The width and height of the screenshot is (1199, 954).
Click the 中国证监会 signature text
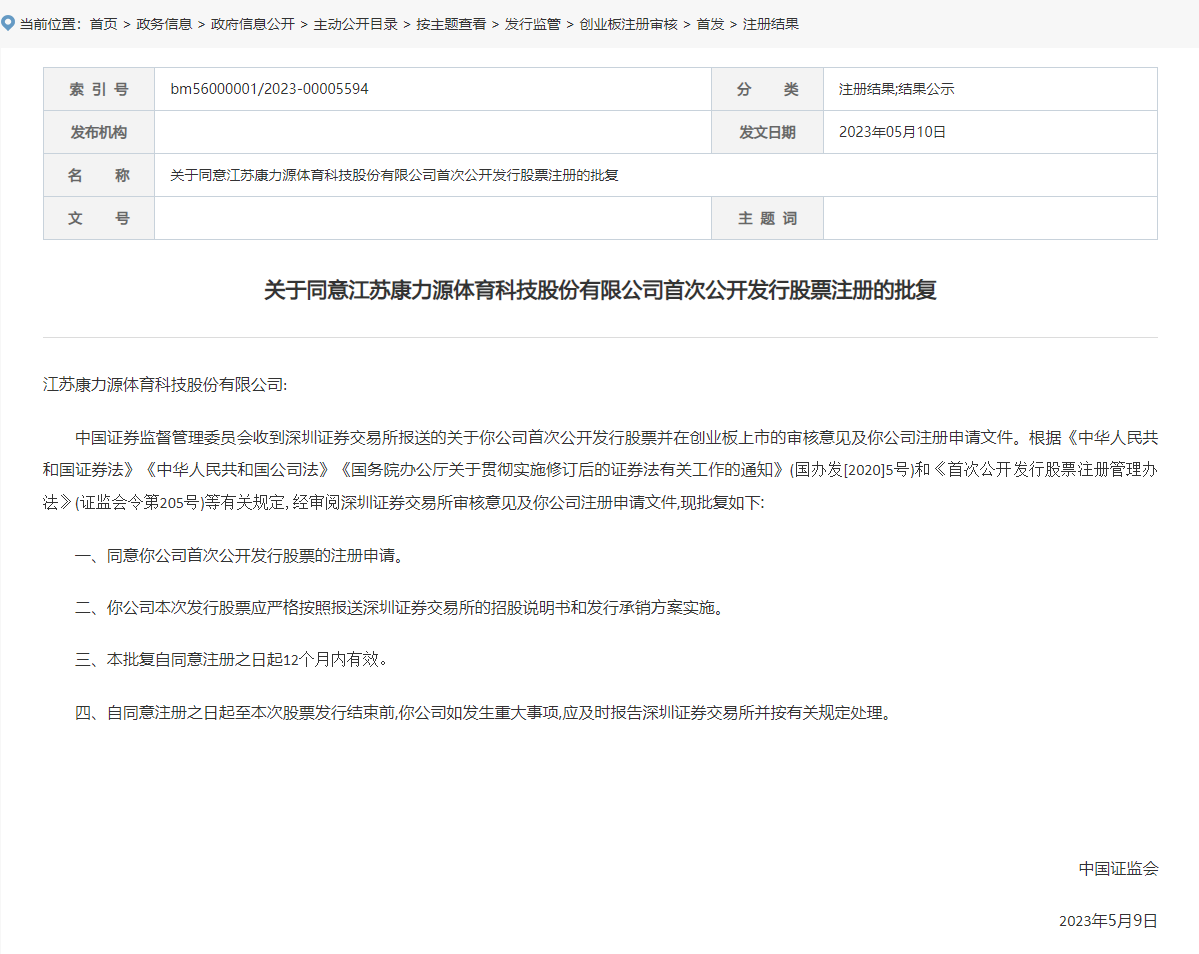tap(1118, 869)
